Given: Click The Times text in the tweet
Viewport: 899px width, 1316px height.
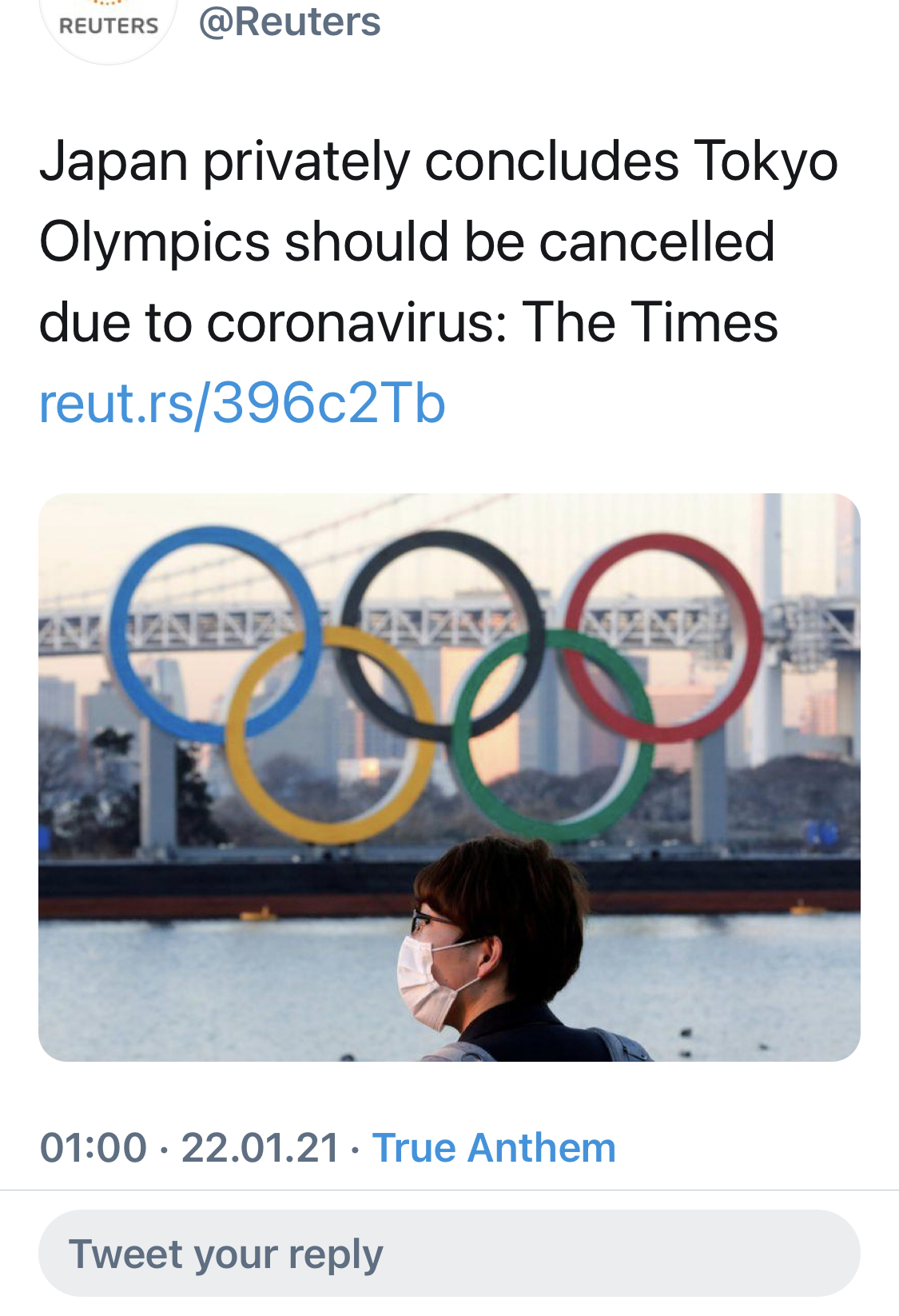Looking at the screenshot, I should pos(650,322).
